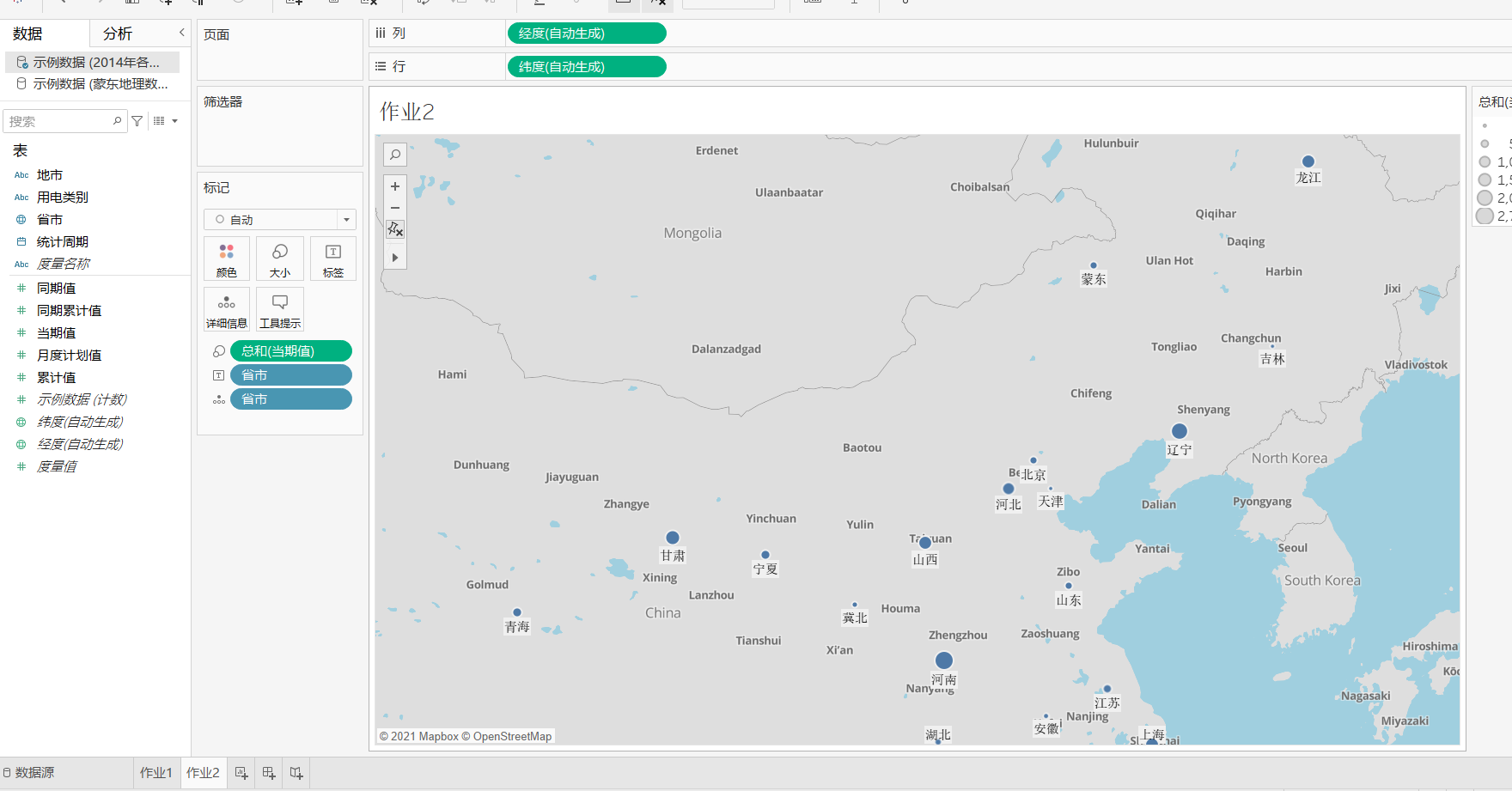
Task: Select the 省市 geographic field in the table
Action: pyautogui.click(x=50, y=220)
